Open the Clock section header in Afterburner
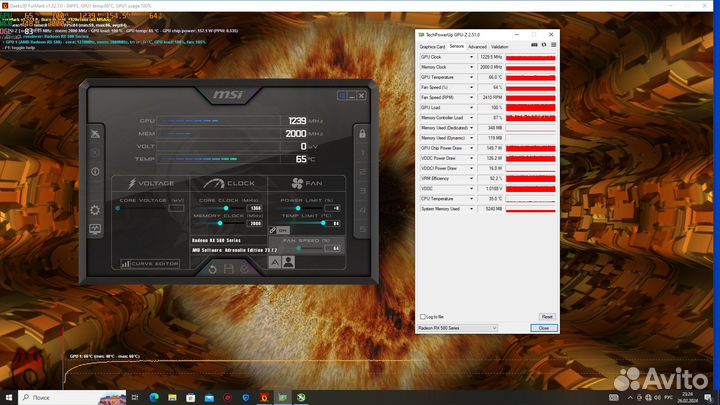This screenshot has height=405, width=720. pyautogui.click(x=229, y=183)
